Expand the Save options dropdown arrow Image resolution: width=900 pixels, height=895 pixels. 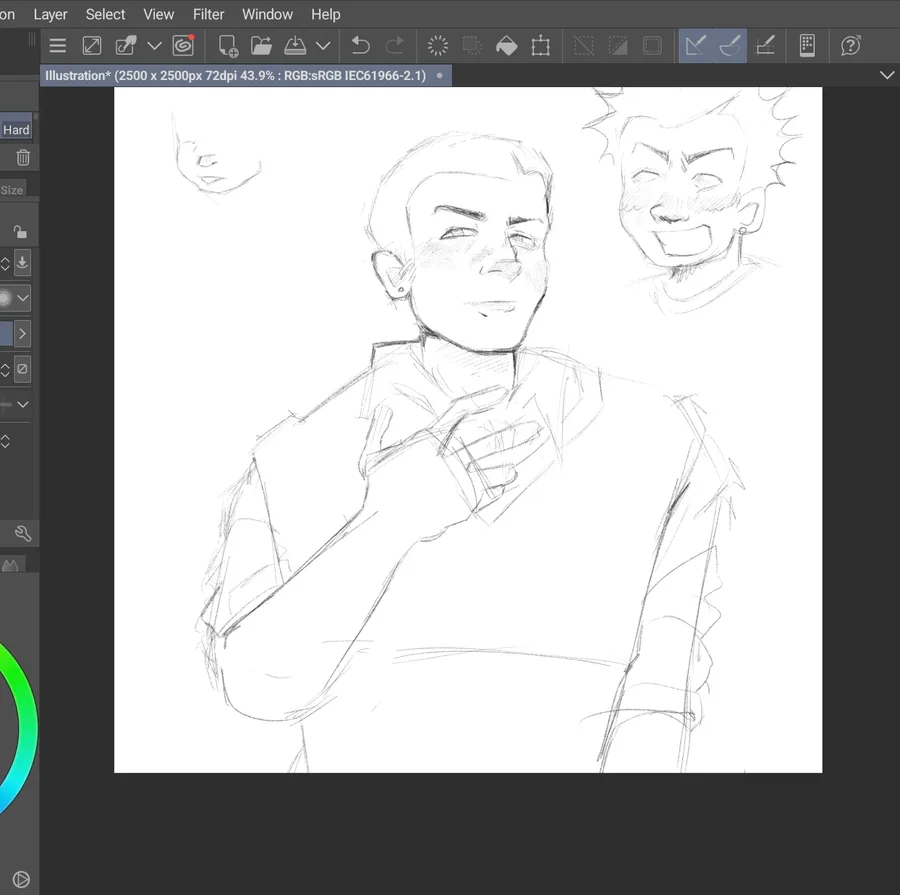(x=323, y=45)
